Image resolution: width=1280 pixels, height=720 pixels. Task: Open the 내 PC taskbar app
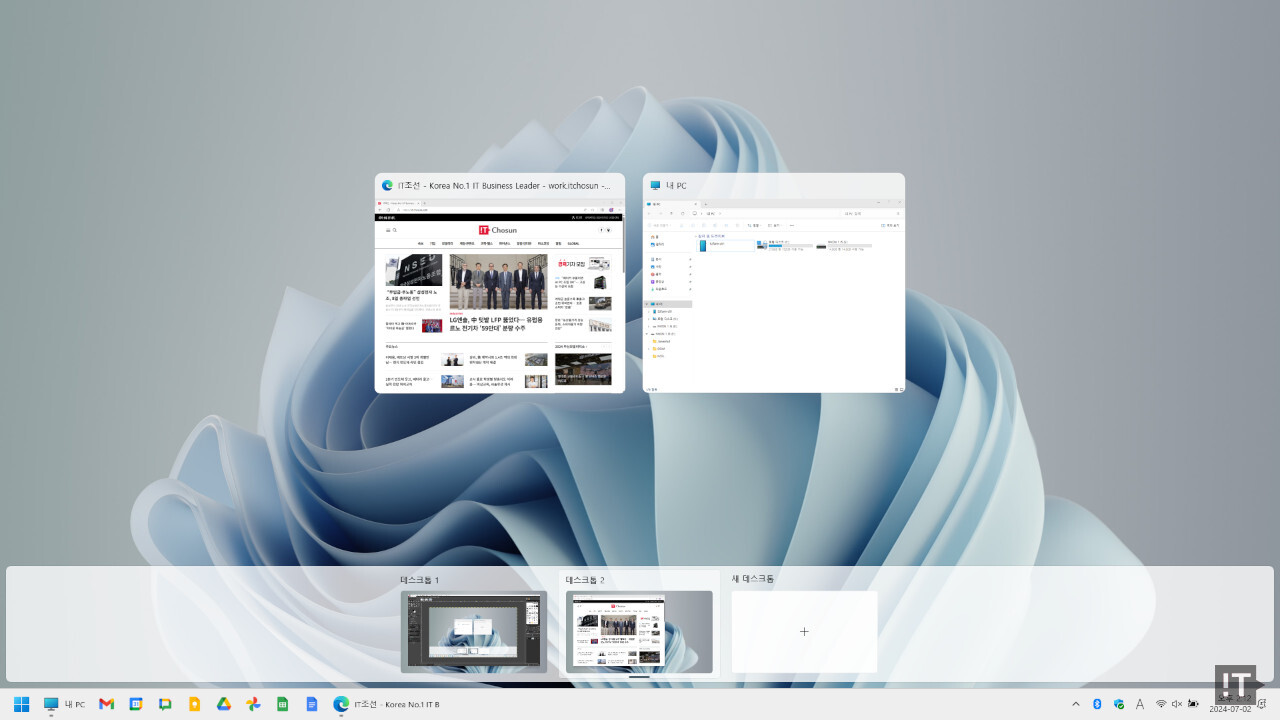pos(62,704)
